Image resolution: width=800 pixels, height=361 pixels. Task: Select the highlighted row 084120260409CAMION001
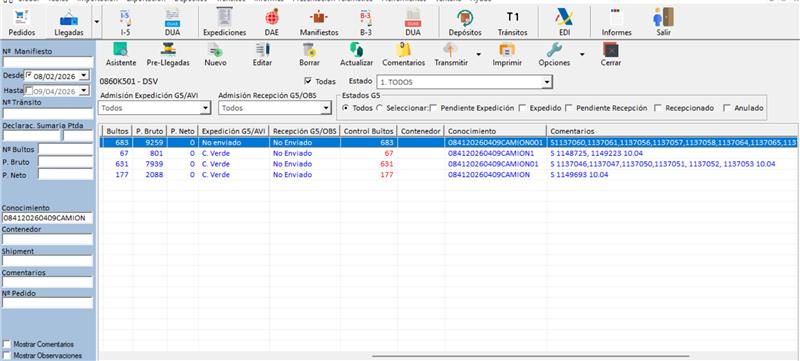pyautogui.click(x=449, y=142)
